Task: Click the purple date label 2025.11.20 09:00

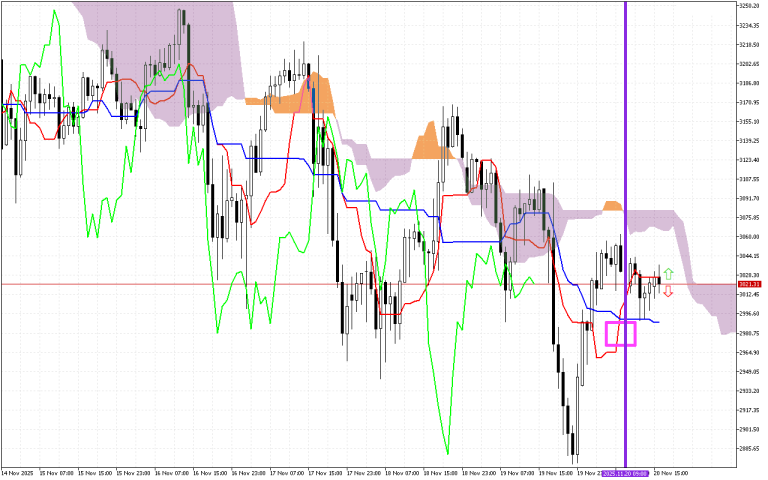Action: pos(625,474)
